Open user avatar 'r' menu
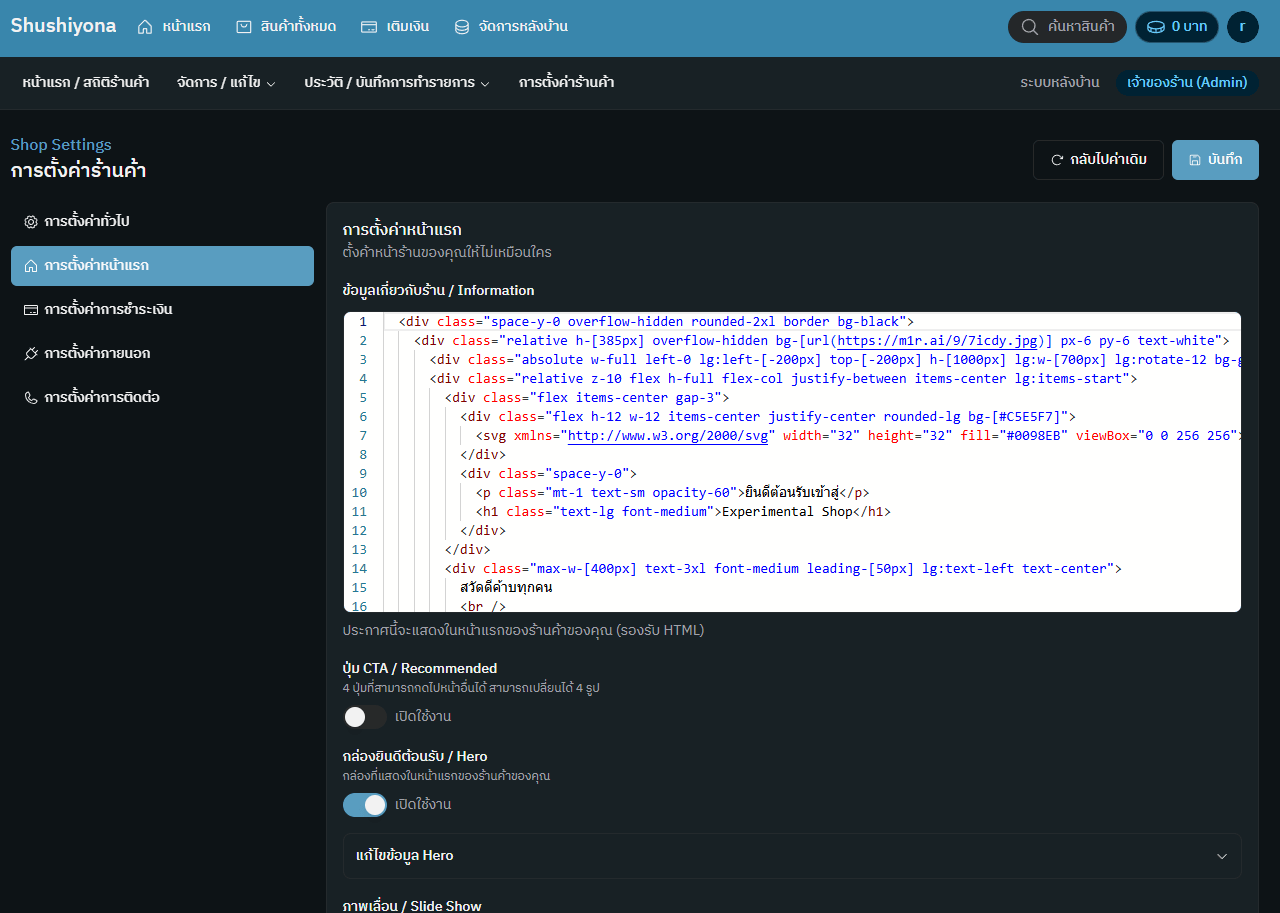Image resolution: width=1280 pixels, height=913 pixels. coord(1242,27)
